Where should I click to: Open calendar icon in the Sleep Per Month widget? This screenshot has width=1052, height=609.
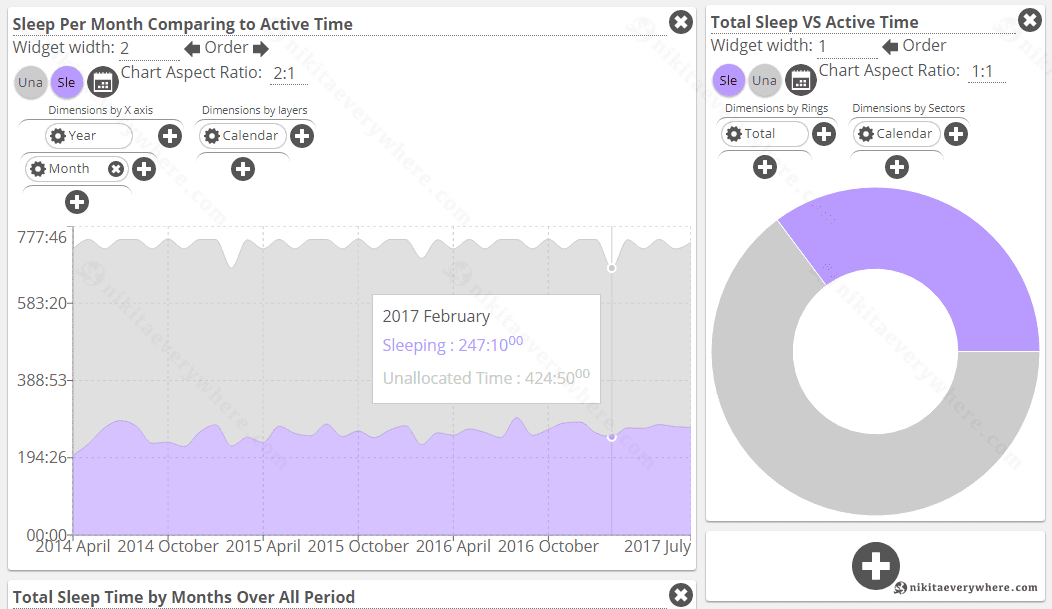(103, 82)
